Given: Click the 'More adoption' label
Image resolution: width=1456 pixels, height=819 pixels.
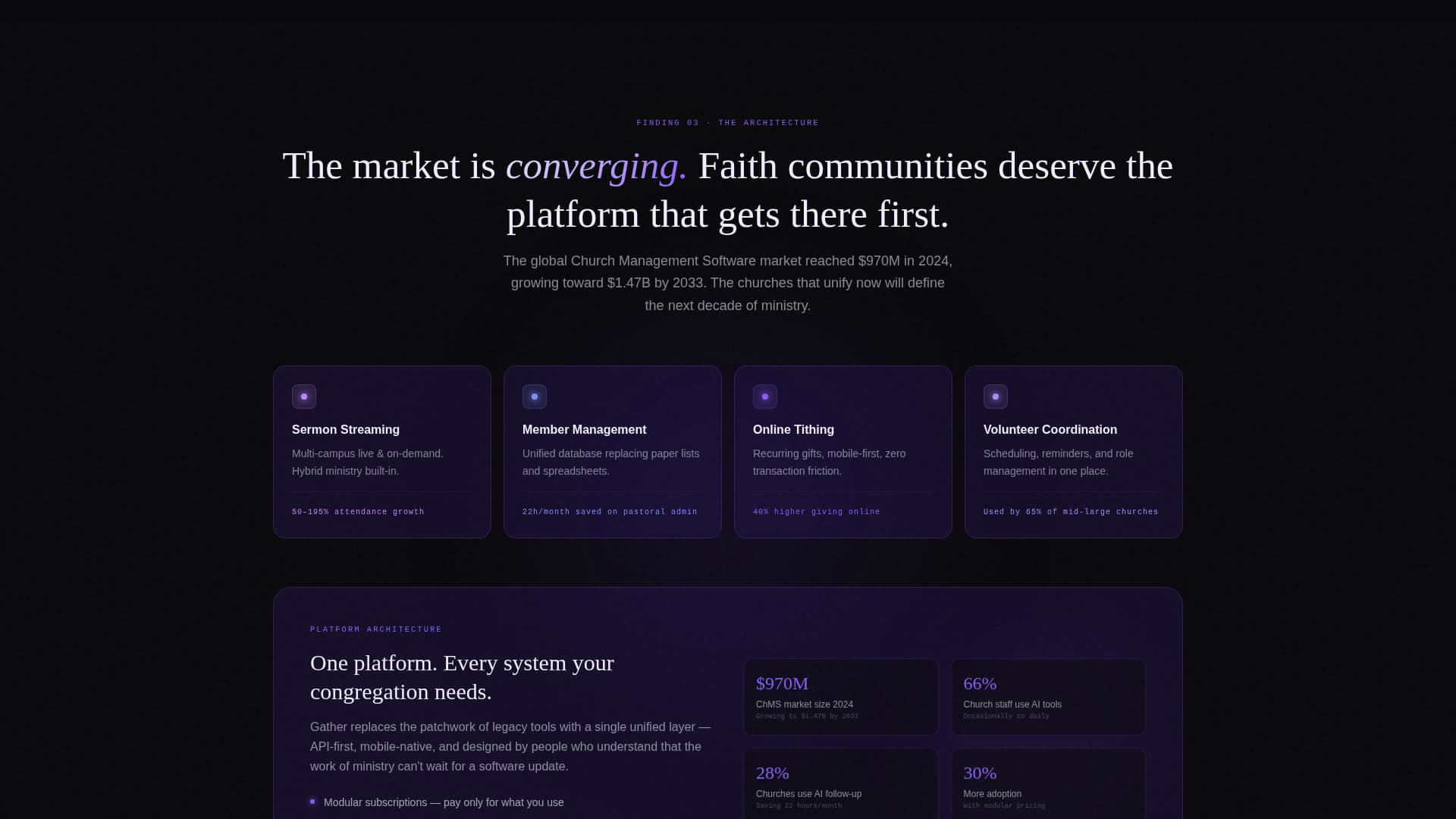Looking at the screenshot, I should (993, 794).
